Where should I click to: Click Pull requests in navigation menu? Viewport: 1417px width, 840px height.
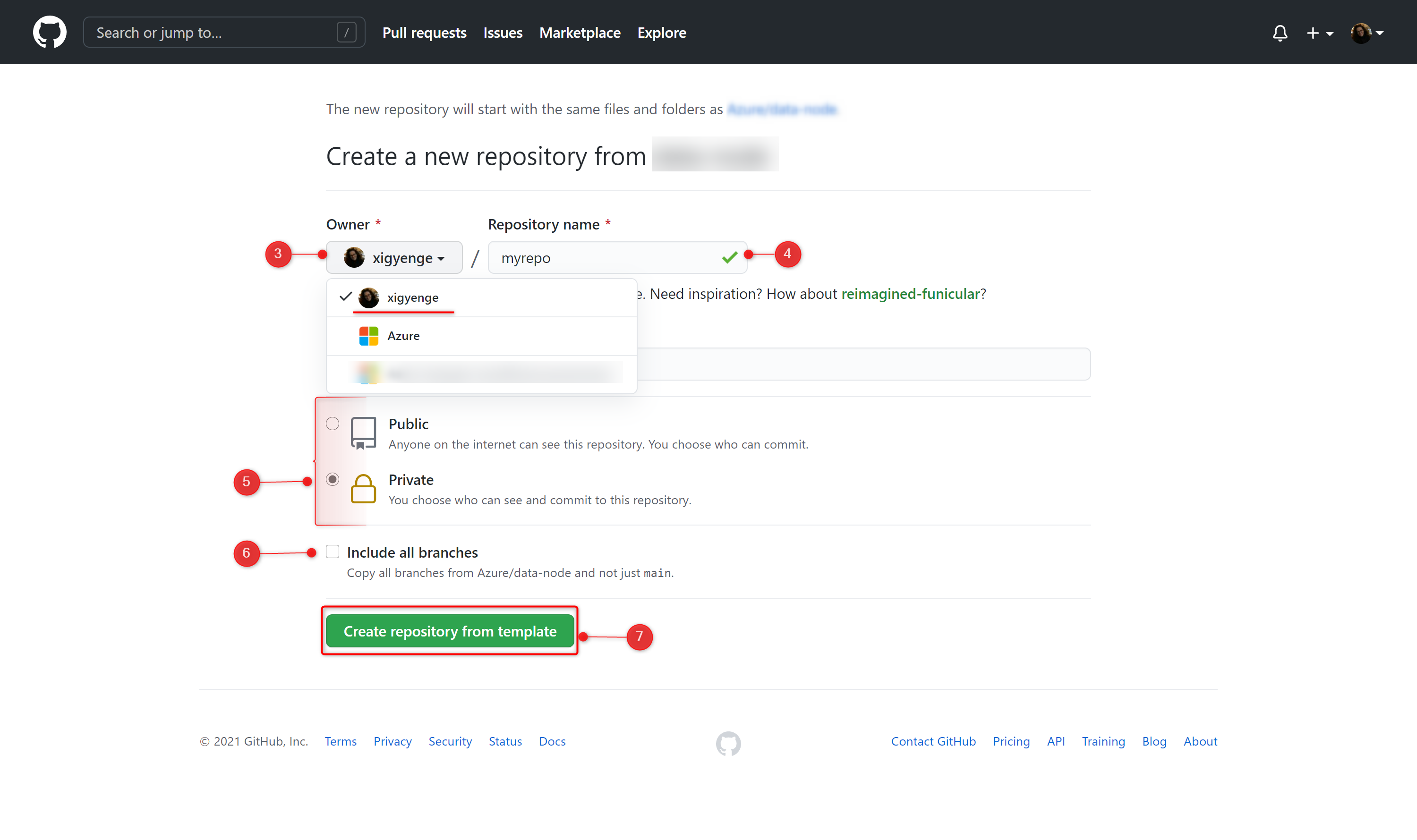point(425,32)
